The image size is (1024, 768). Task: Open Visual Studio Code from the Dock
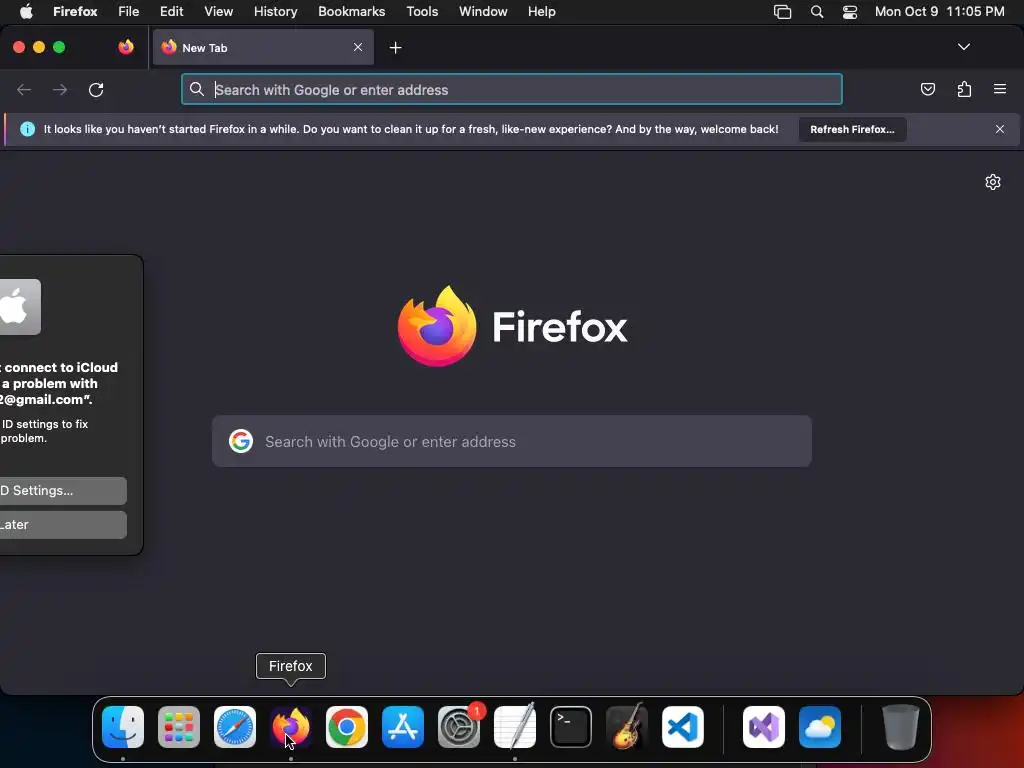click(x=683, y=727)
